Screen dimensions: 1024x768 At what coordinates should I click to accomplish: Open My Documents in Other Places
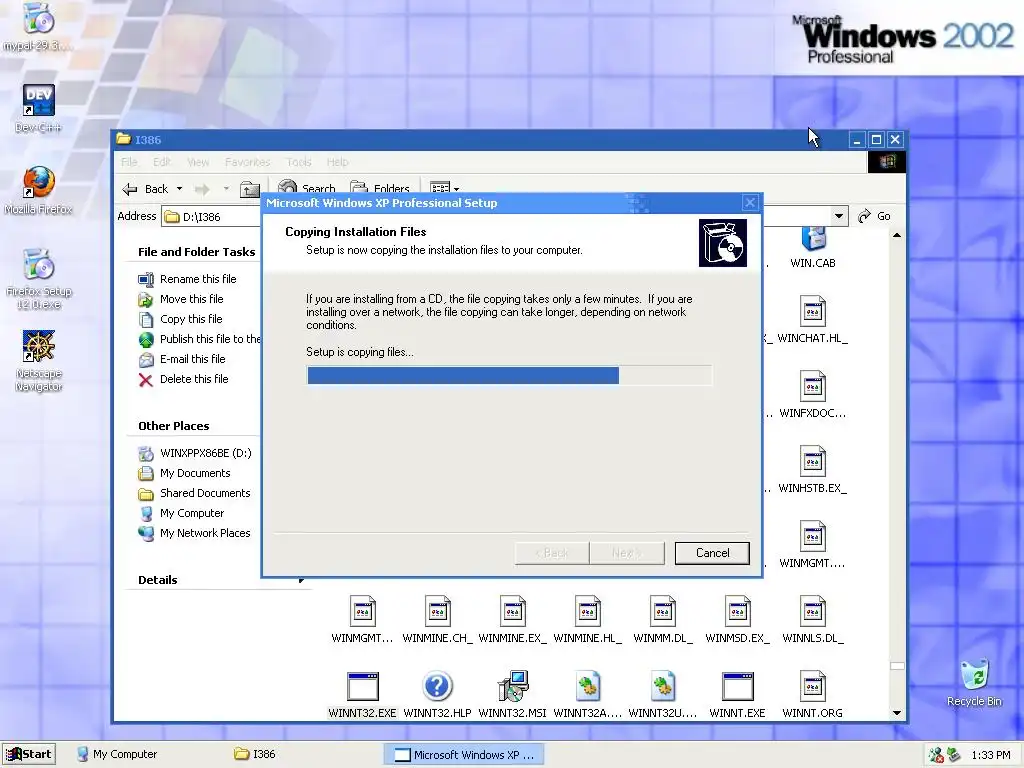click(195, 473)
